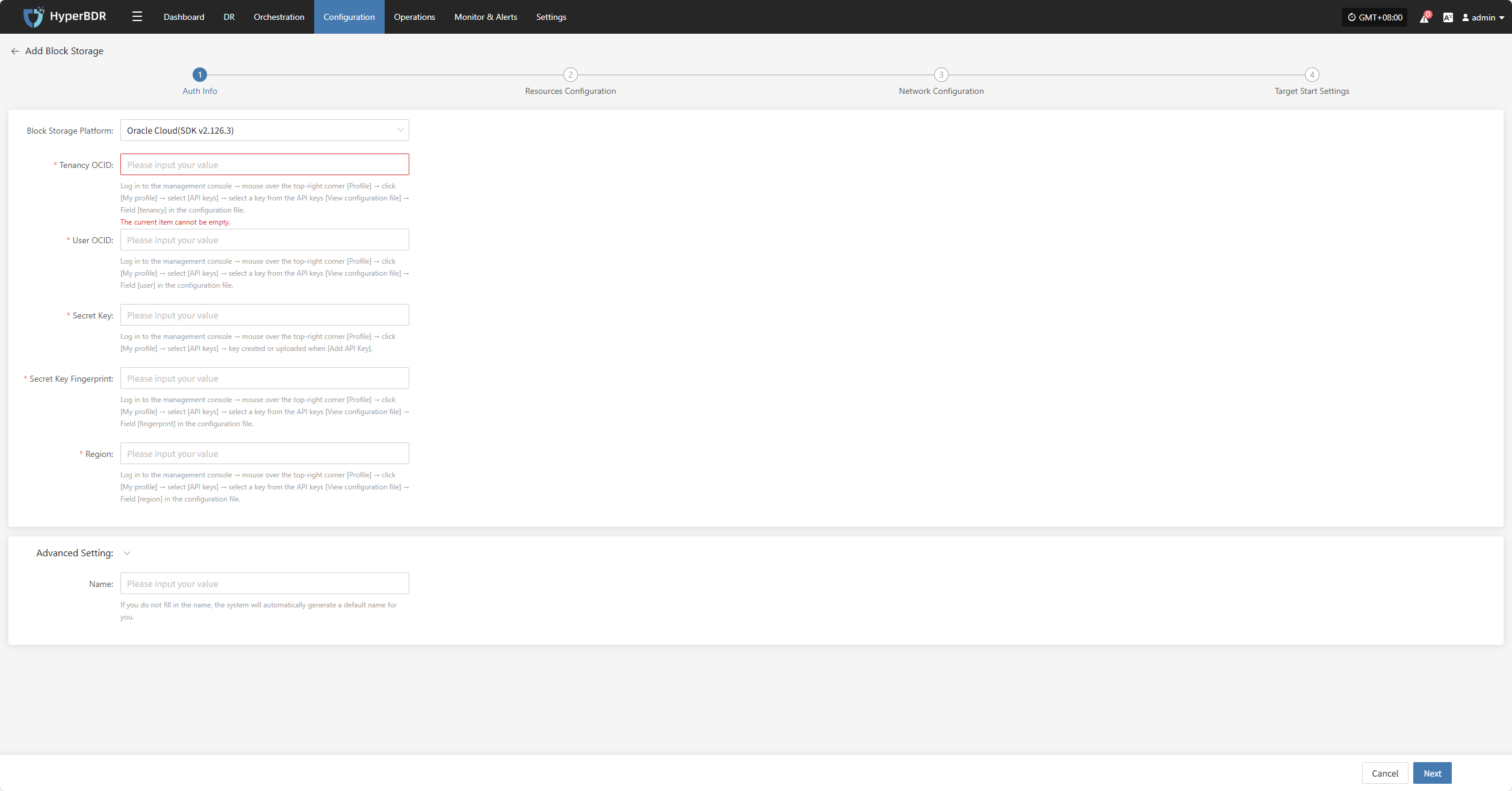Click the Next button
The image size is (1512, 791).
1433,773
